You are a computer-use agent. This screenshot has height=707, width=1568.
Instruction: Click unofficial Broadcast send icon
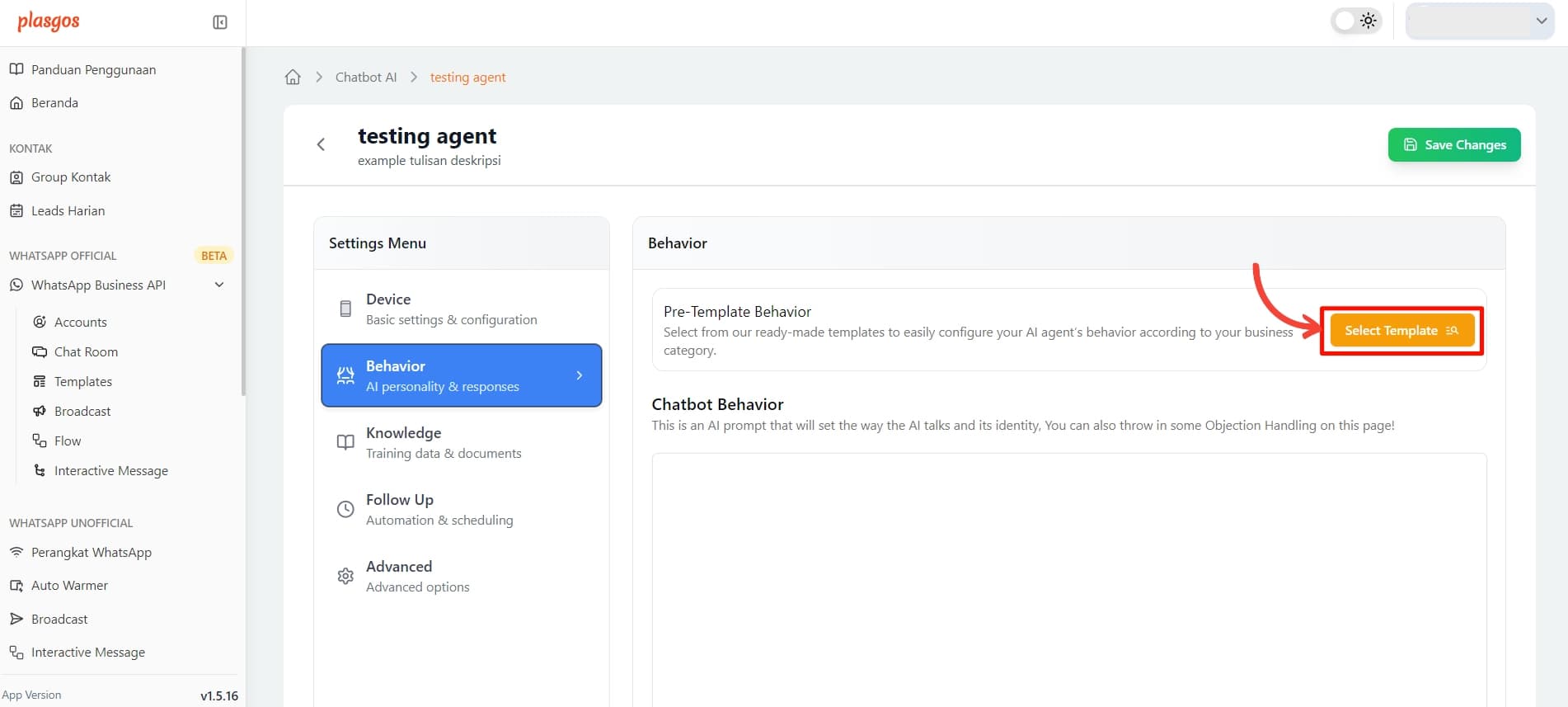[x=16, y=619]
